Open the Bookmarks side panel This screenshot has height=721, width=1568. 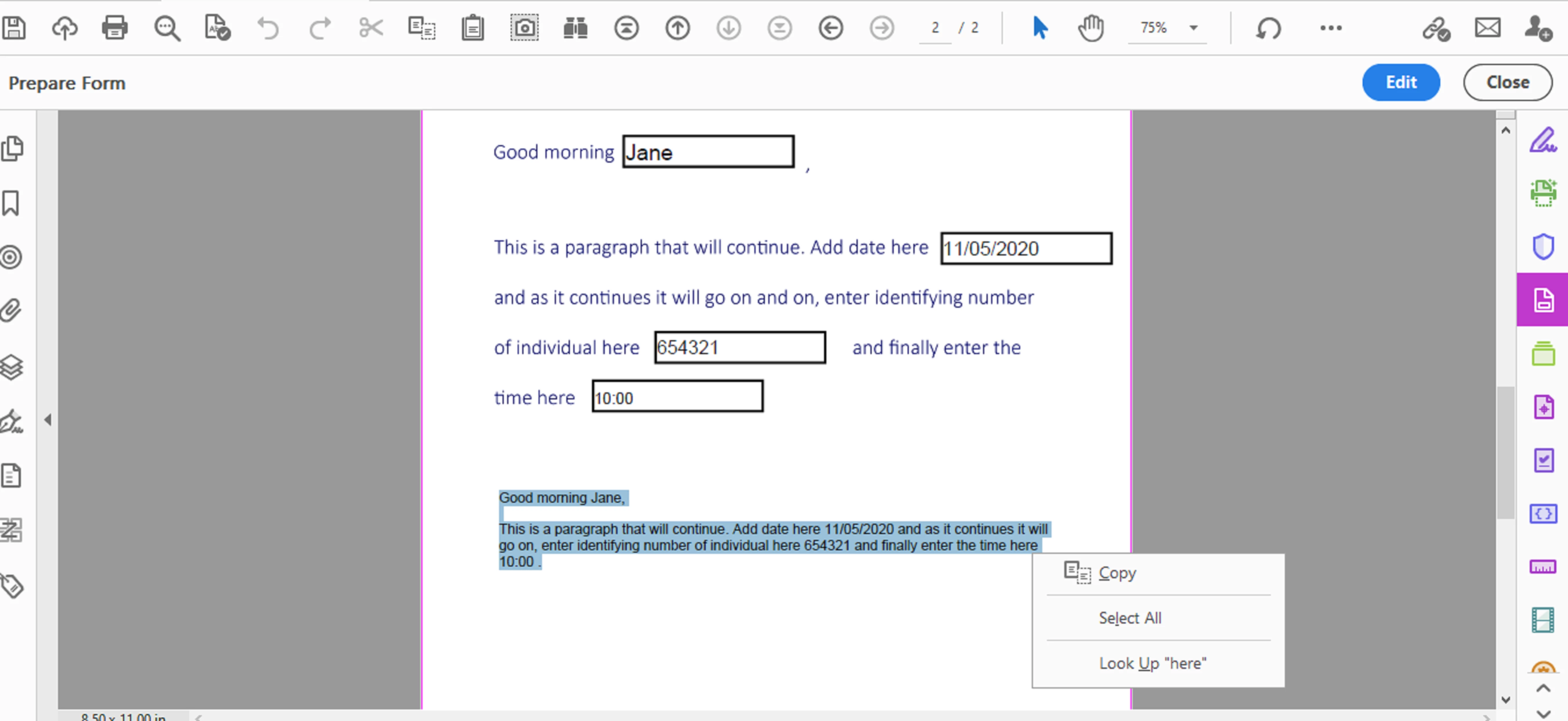point(12,203)
